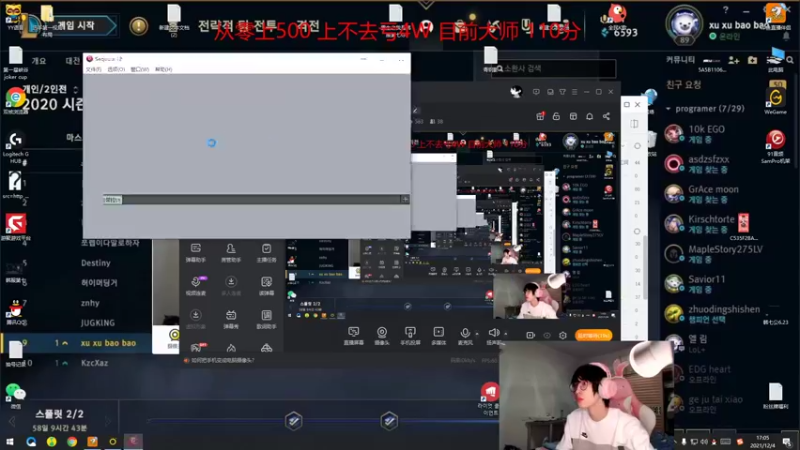Click the record icon near orange button
The image size is (800, 450).
531,335
